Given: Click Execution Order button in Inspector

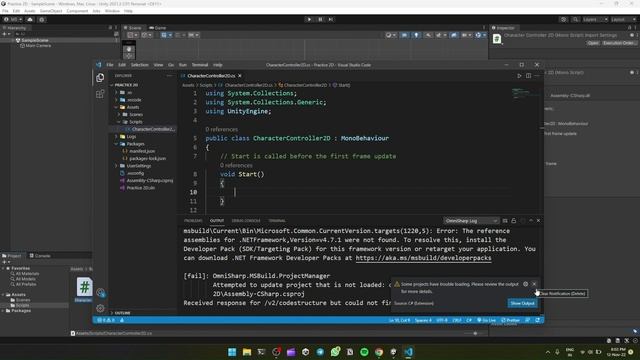Looking at the screenshot, I should click(619, 43).
